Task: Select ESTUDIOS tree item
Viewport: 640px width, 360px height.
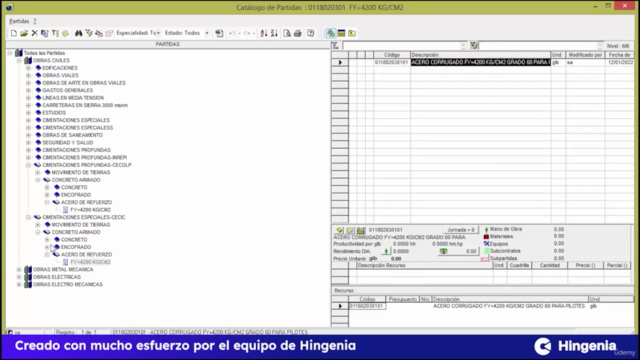Action: [x=54, y=113]
